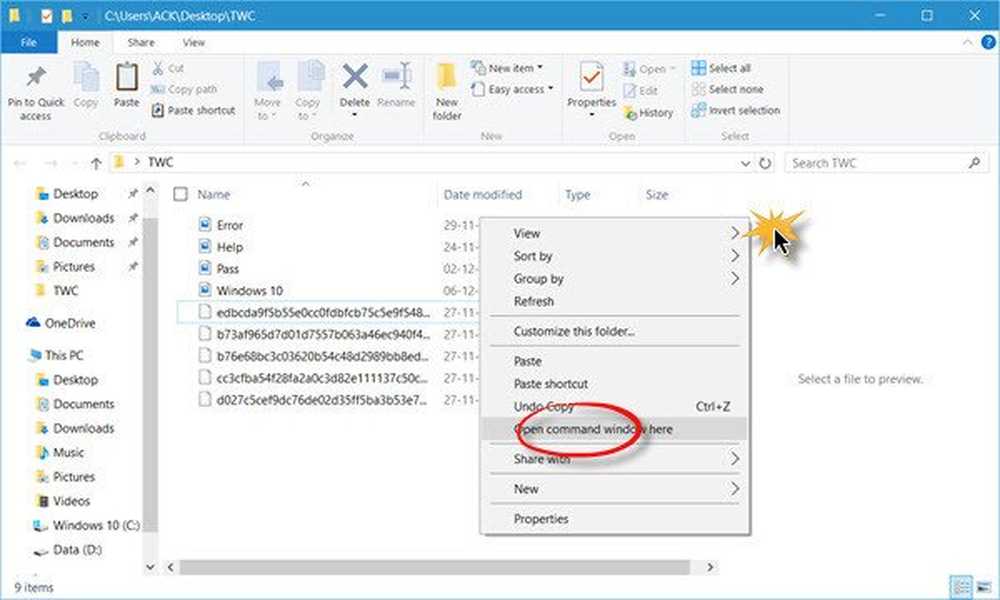This screenshot has height=600, width=1000.
Task: Expand the New item dropdown
Action: click(x=515, y=68)
